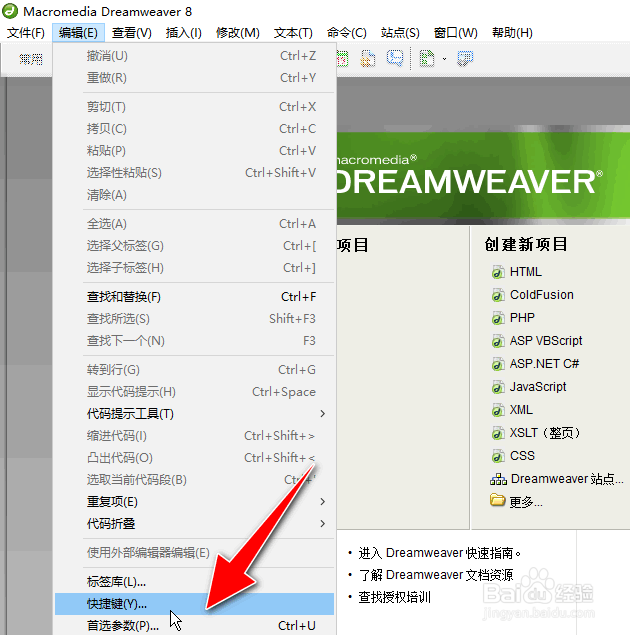Open 首选参数(P)... preferences
This screenshot has height=635, width=630.
point(194,626)
